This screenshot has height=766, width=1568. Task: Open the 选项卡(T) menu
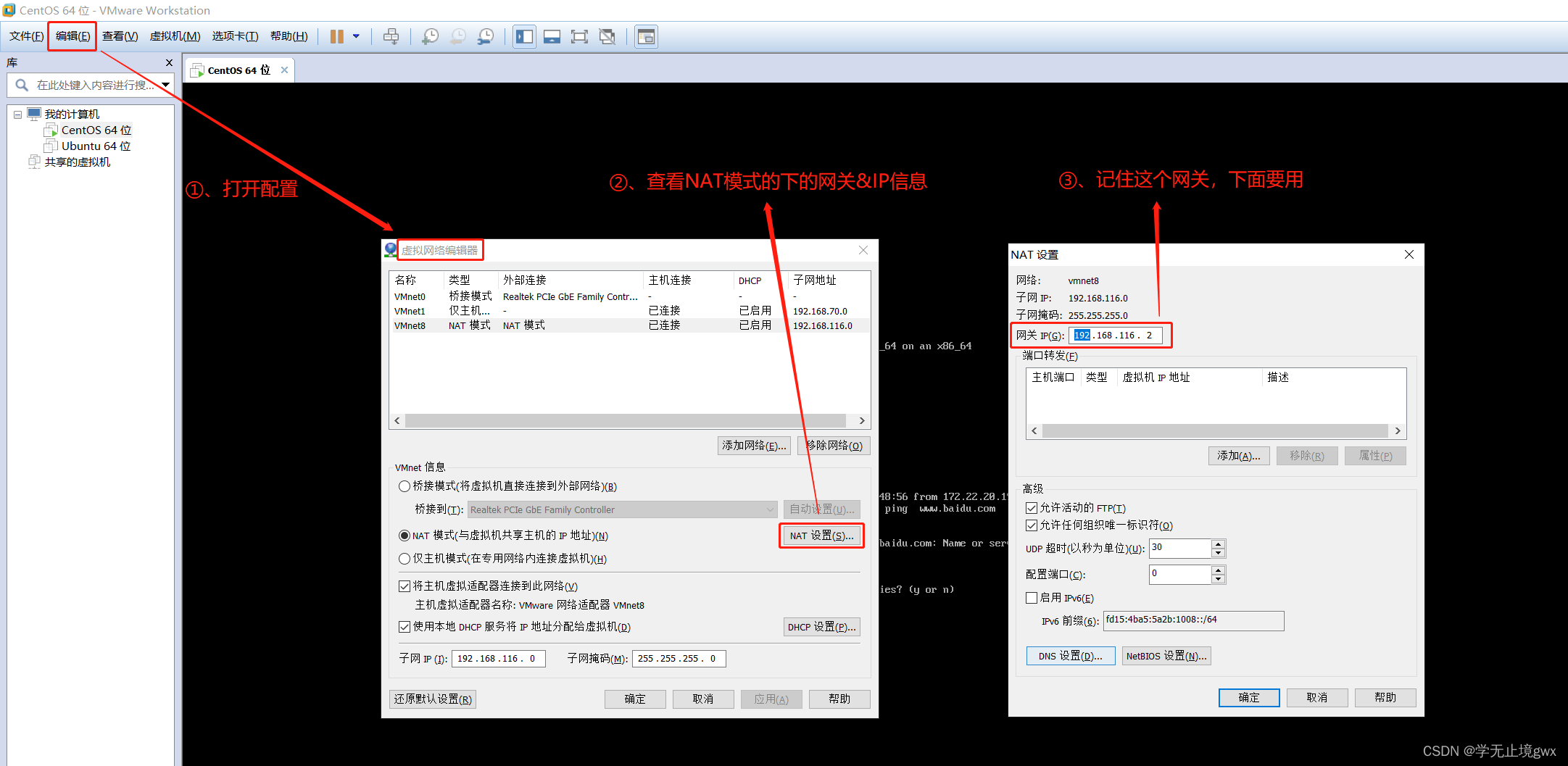(235, 36)
